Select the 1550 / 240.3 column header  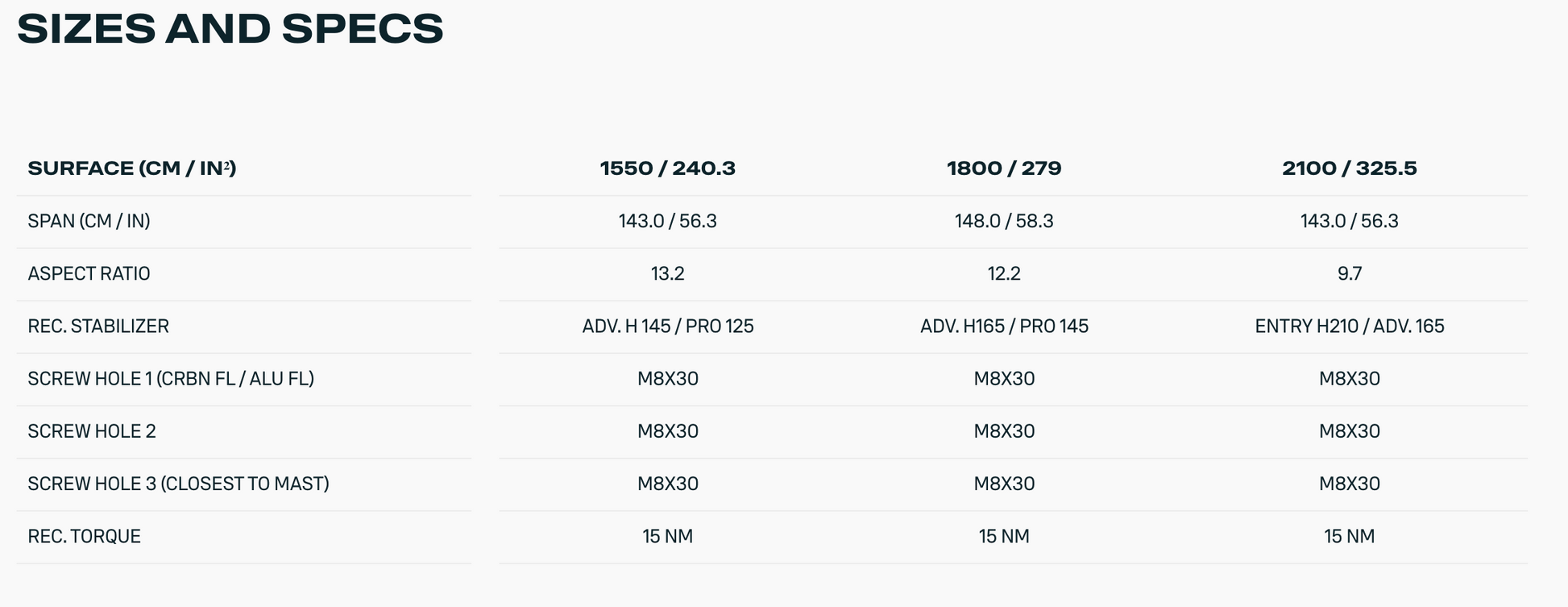667,168
